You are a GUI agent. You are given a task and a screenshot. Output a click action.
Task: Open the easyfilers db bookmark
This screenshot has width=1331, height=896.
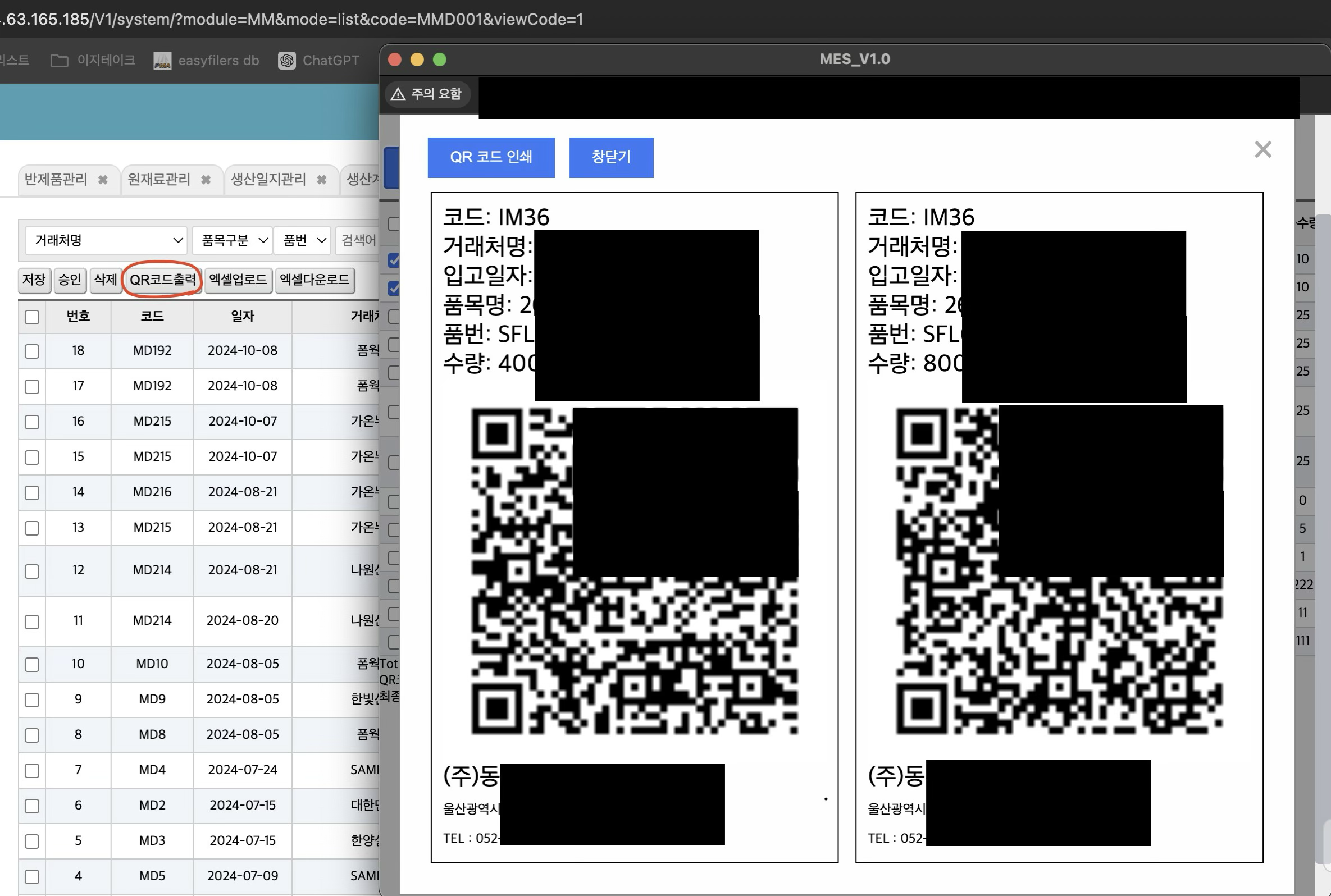[206, 60]
